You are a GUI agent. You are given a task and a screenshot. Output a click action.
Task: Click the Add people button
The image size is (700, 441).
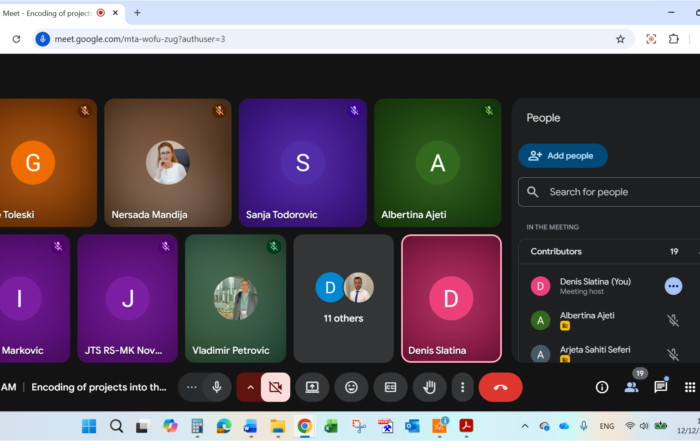coord(562,156)
